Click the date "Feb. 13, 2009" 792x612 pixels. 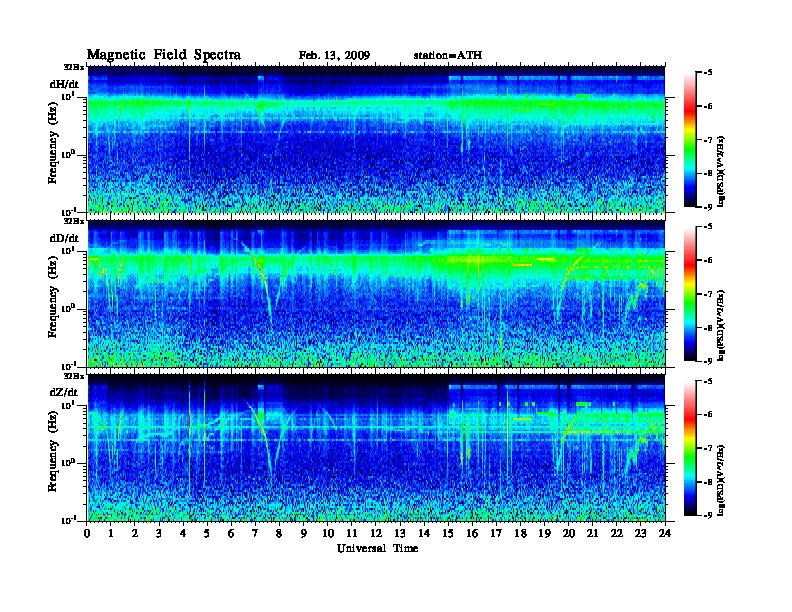(334, 56)
